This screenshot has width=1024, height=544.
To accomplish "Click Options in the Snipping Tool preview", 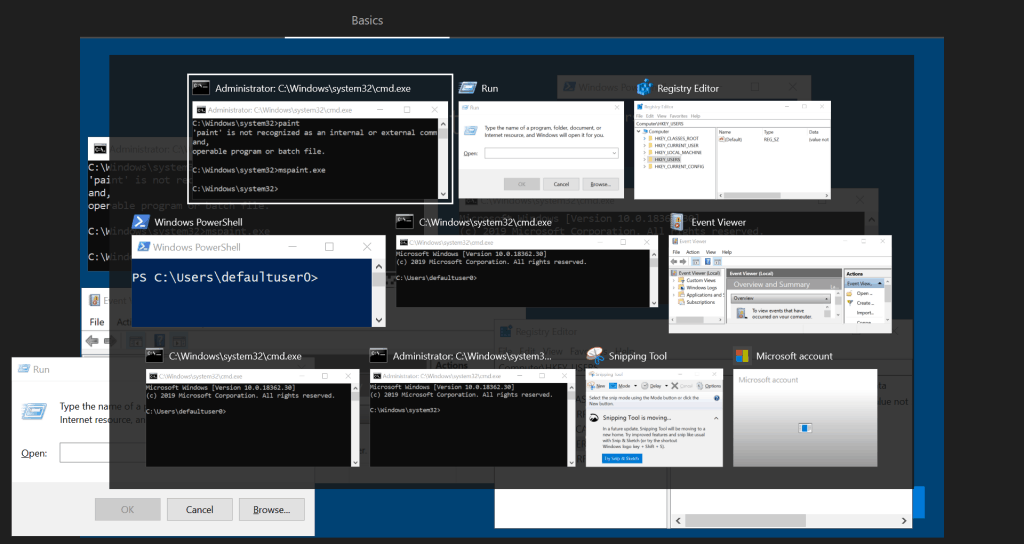I will coord(709,386).
